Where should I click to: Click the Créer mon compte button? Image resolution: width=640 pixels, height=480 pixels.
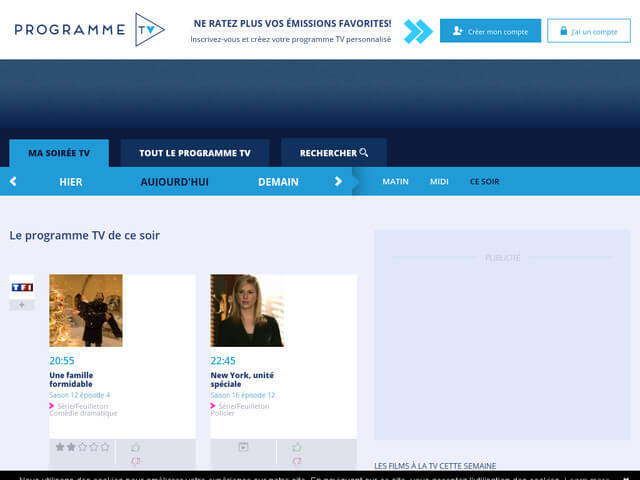pyautogui.click(x=490, y=31)
